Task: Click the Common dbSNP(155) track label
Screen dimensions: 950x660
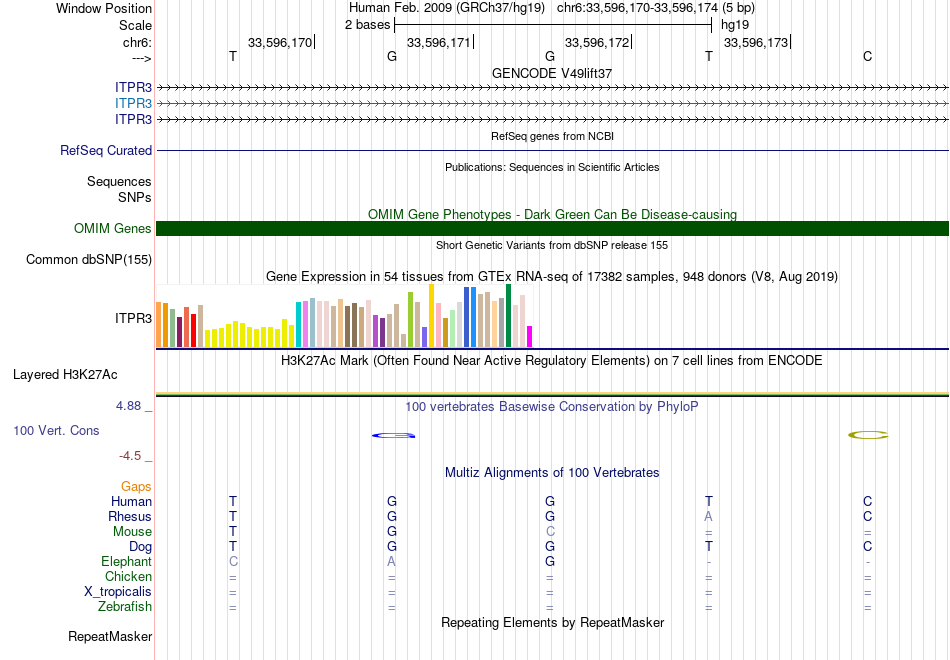Action: pyautogui.click(x=89, y=259)
